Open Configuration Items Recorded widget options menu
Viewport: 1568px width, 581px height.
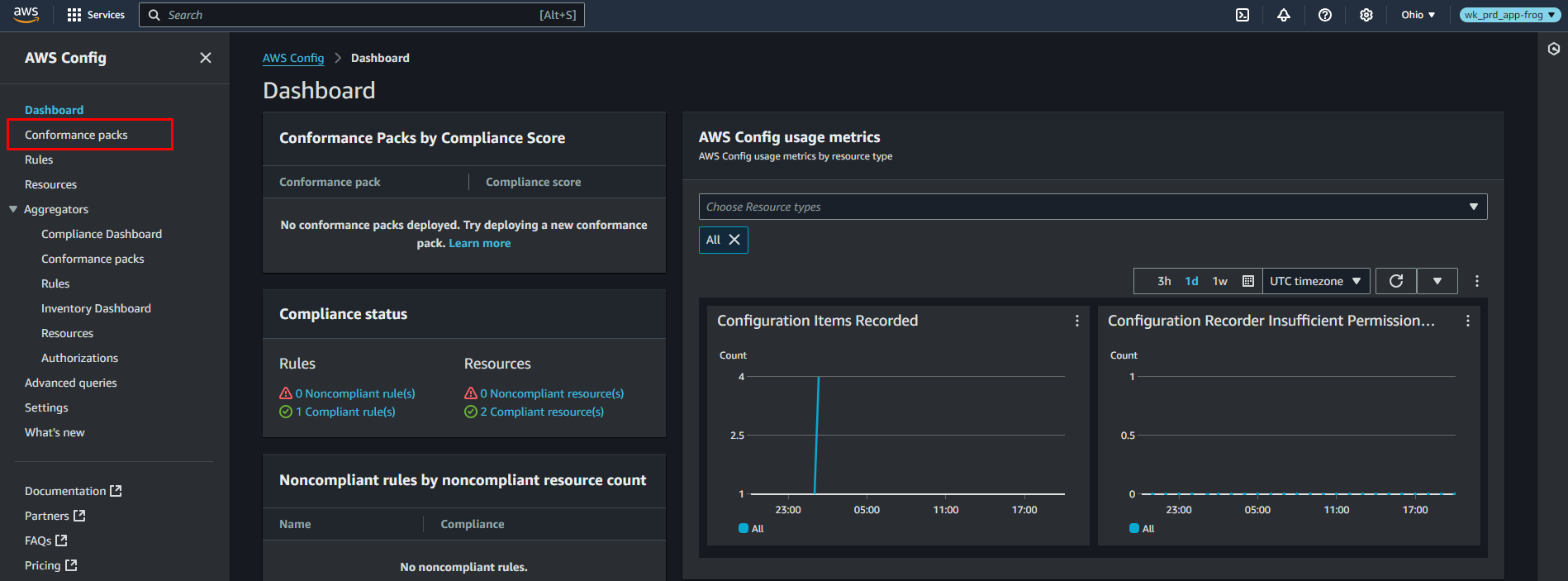[1076, 321]
